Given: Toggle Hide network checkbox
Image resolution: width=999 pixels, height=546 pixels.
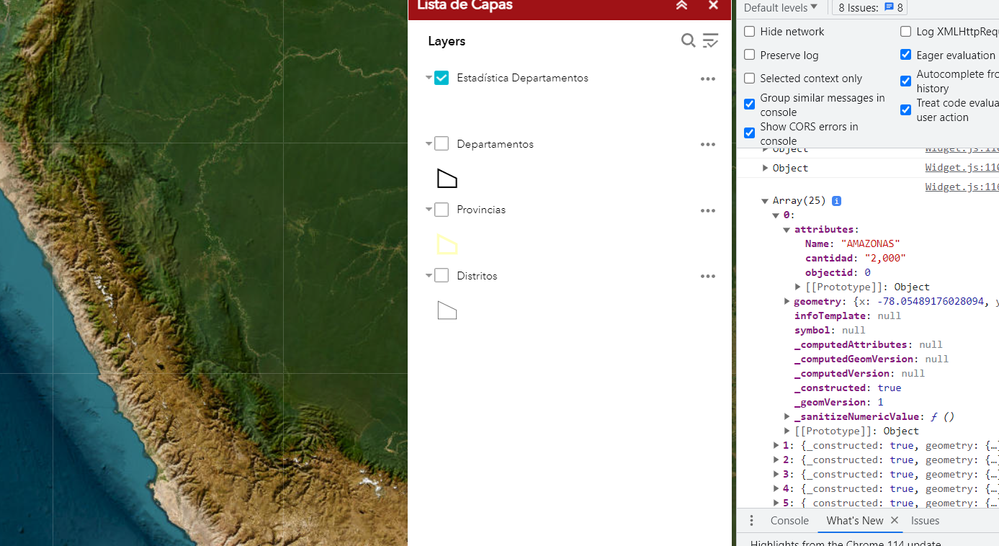Looking at the screenshot, I should 750,31.
